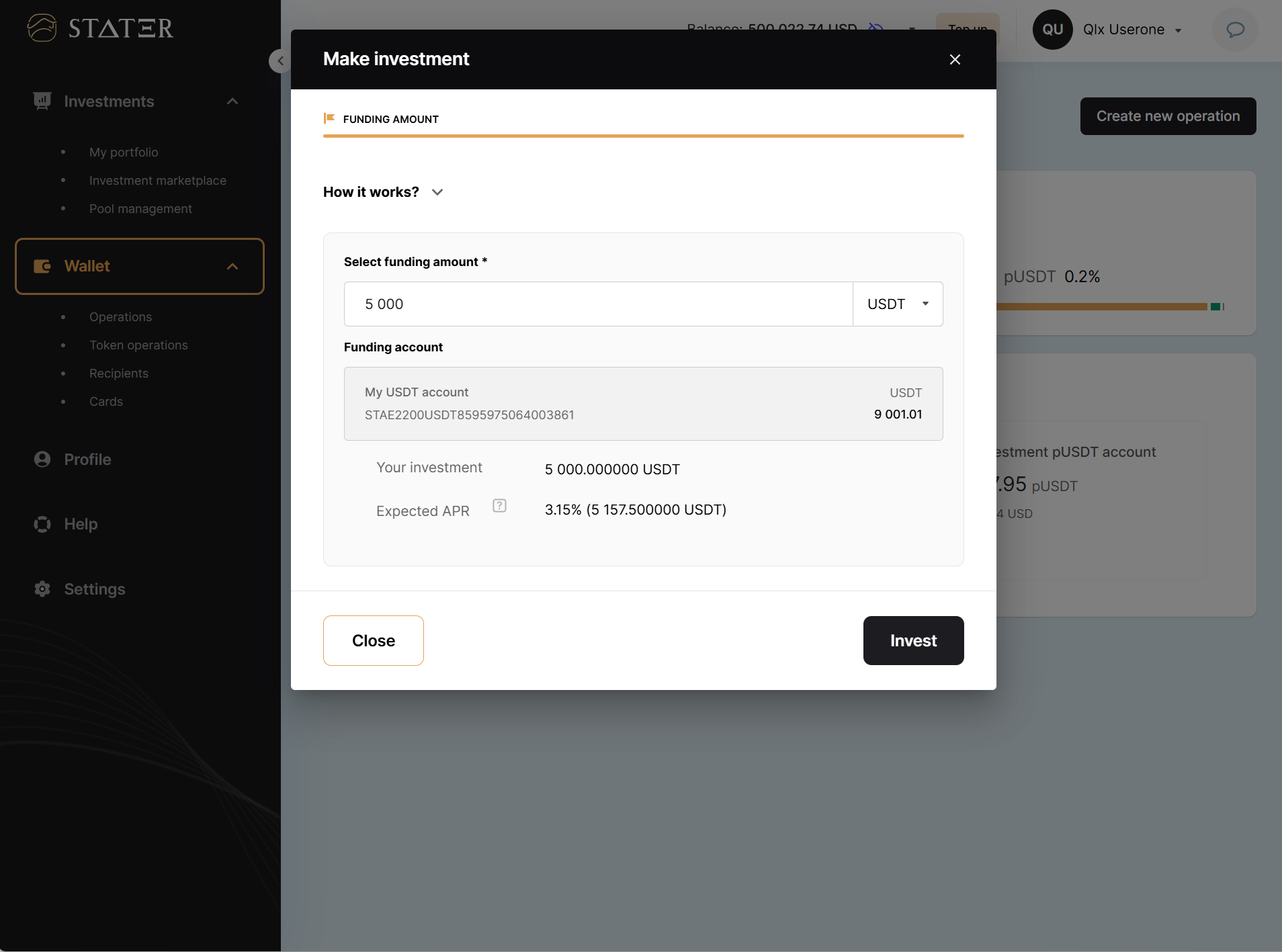Click the Stater logo icon

point(42,28)
